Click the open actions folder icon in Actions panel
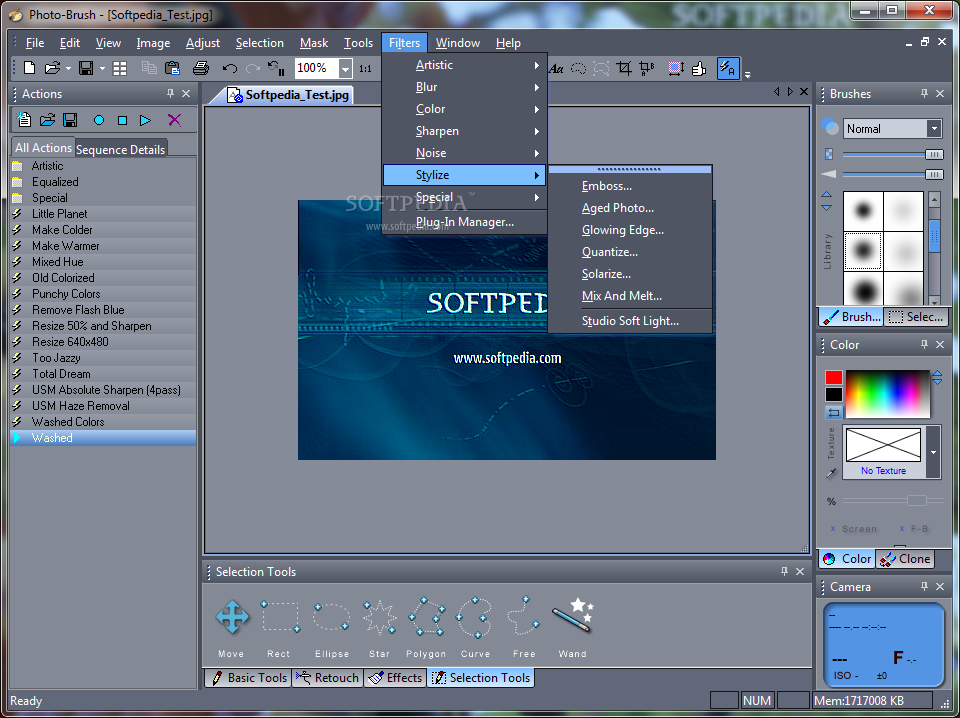Viewport: 960px width, 718px height. [47, 120]
